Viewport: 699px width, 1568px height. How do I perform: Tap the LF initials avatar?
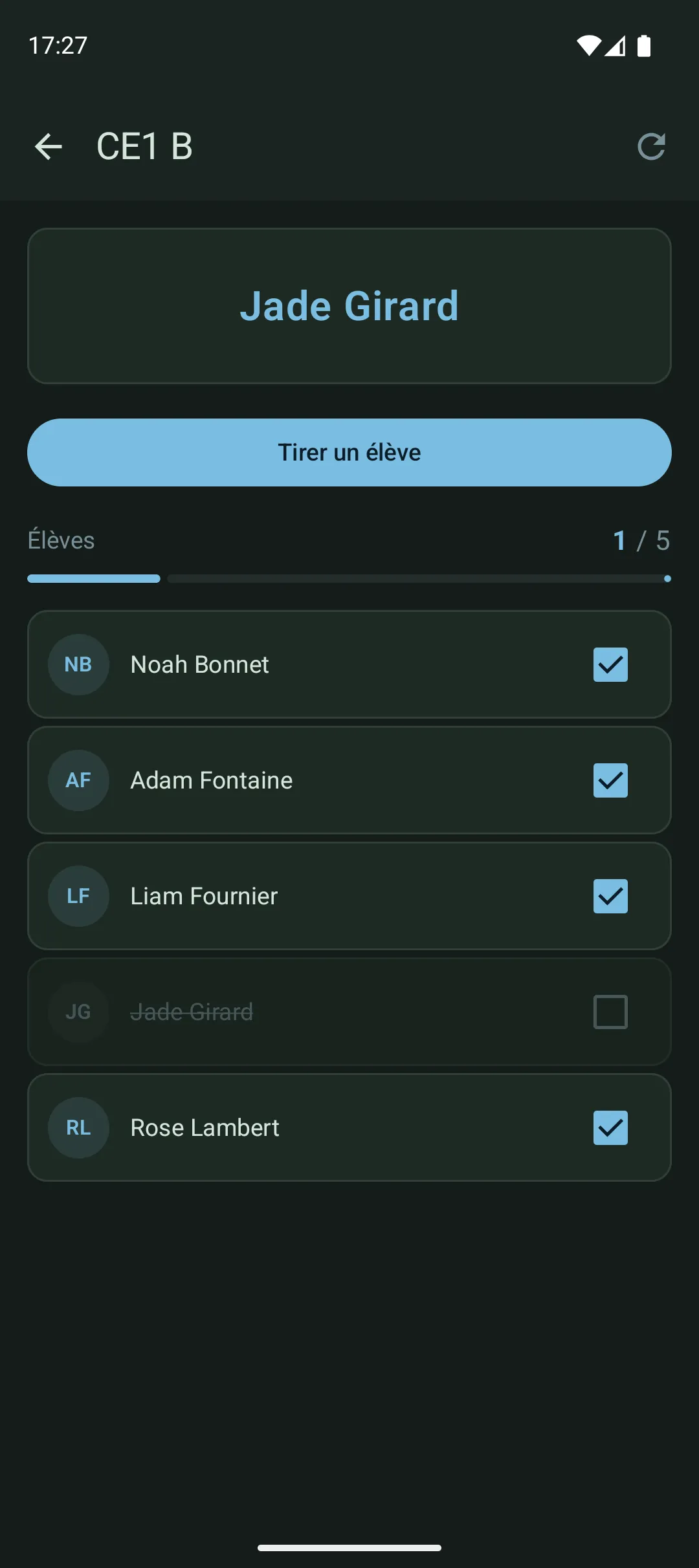click(78, 896)
